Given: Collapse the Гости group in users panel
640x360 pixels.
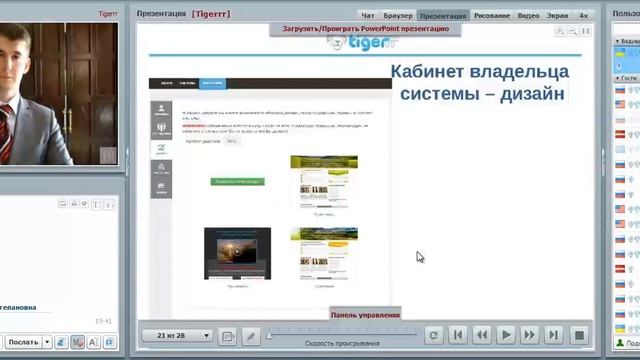Looking at the screenshot, I should [618, 78].
